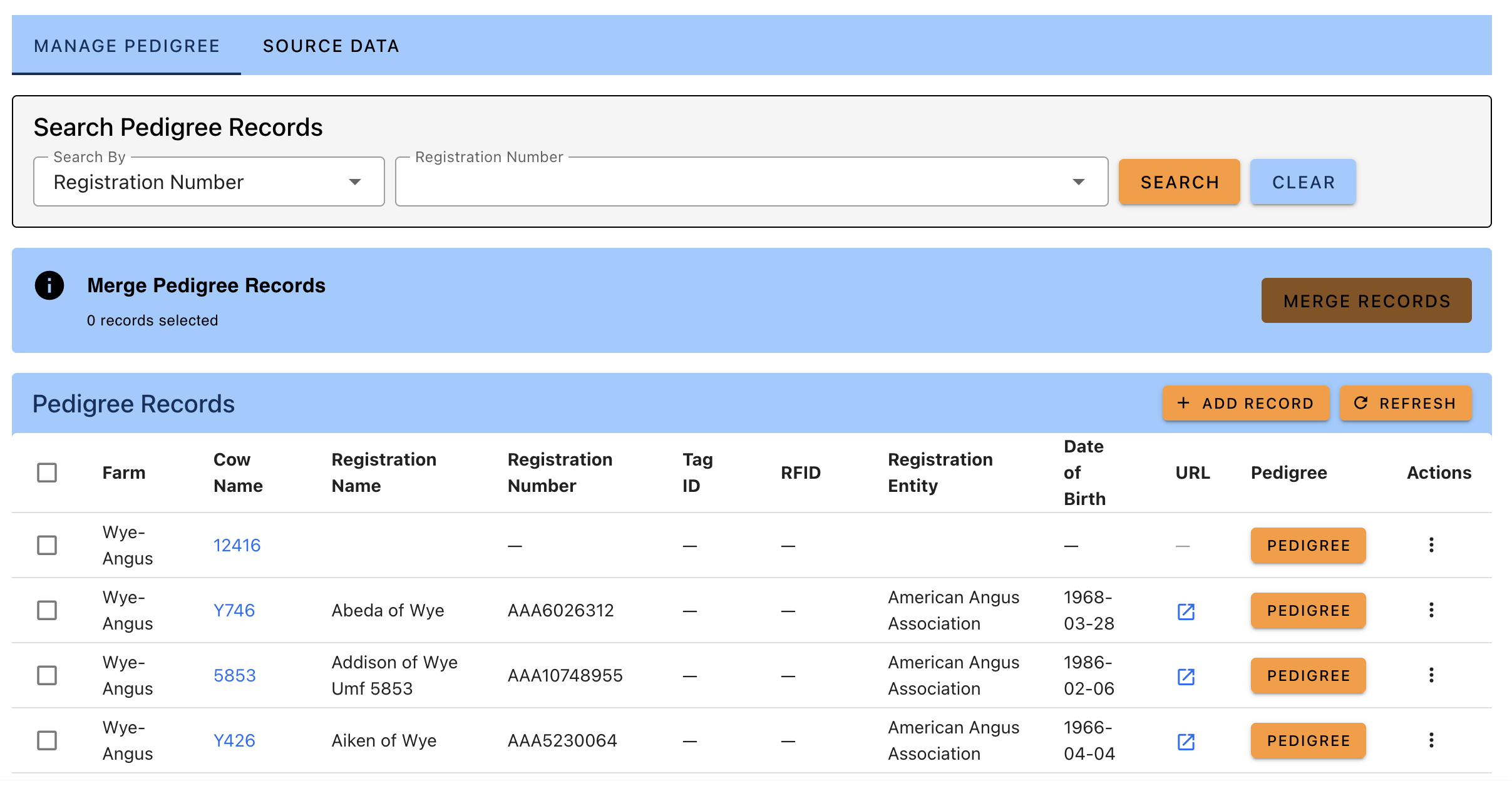Open cow name link Y746
1512x786 pixels.
tap(234, 611)
